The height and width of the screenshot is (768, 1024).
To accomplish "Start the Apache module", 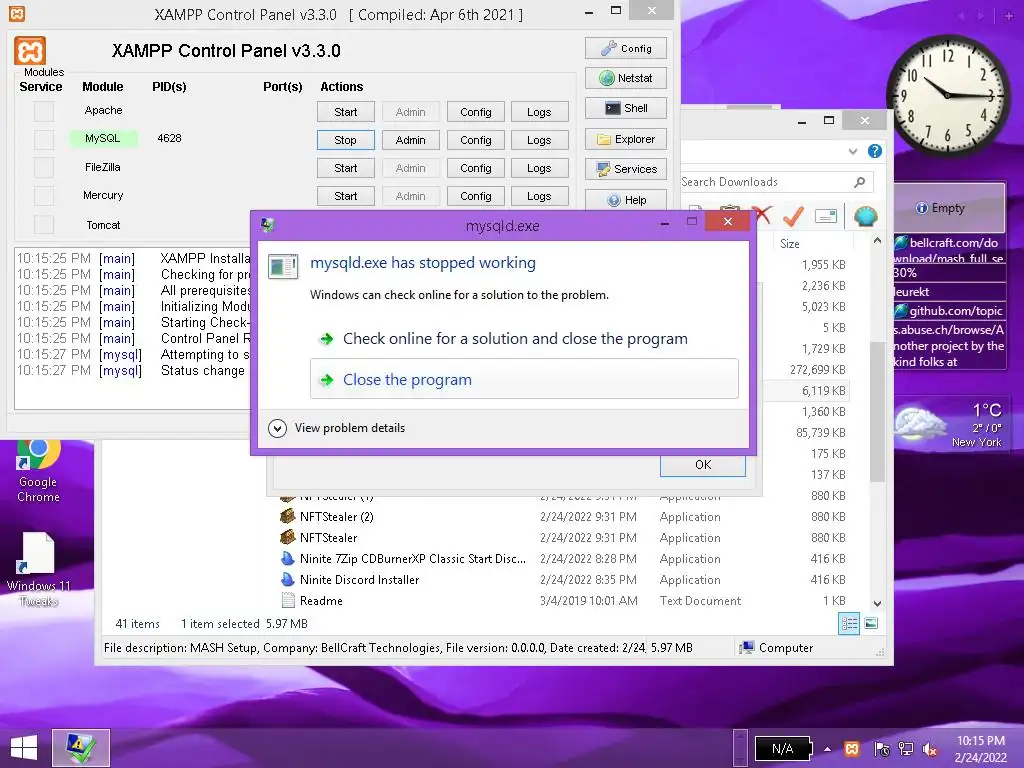I will point(345,112).
